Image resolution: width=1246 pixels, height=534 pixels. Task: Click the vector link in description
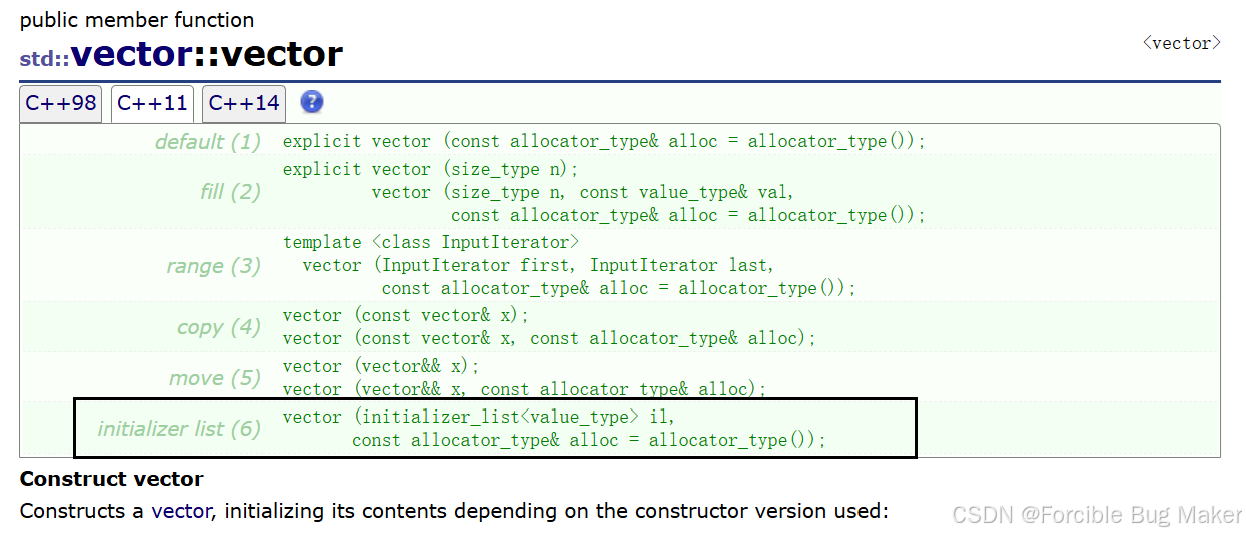tap(180, 511)
